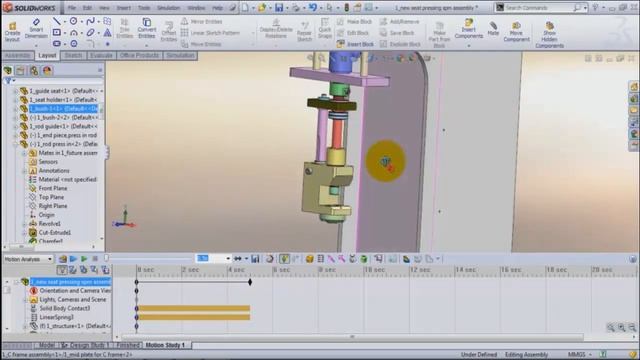
Task: Click Insert Components icon
Action: pyautogui.click(x=469, y=29)
